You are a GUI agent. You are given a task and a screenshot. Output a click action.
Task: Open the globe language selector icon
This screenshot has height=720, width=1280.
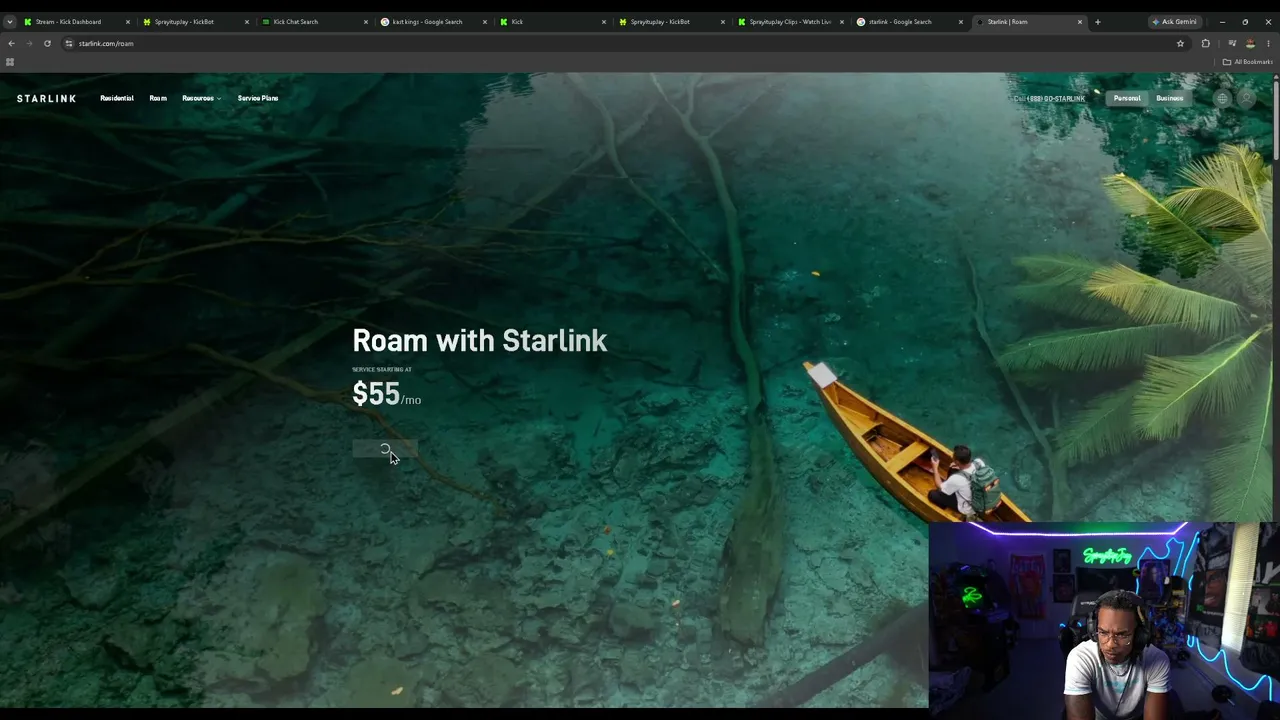[x=1222, y=98]
